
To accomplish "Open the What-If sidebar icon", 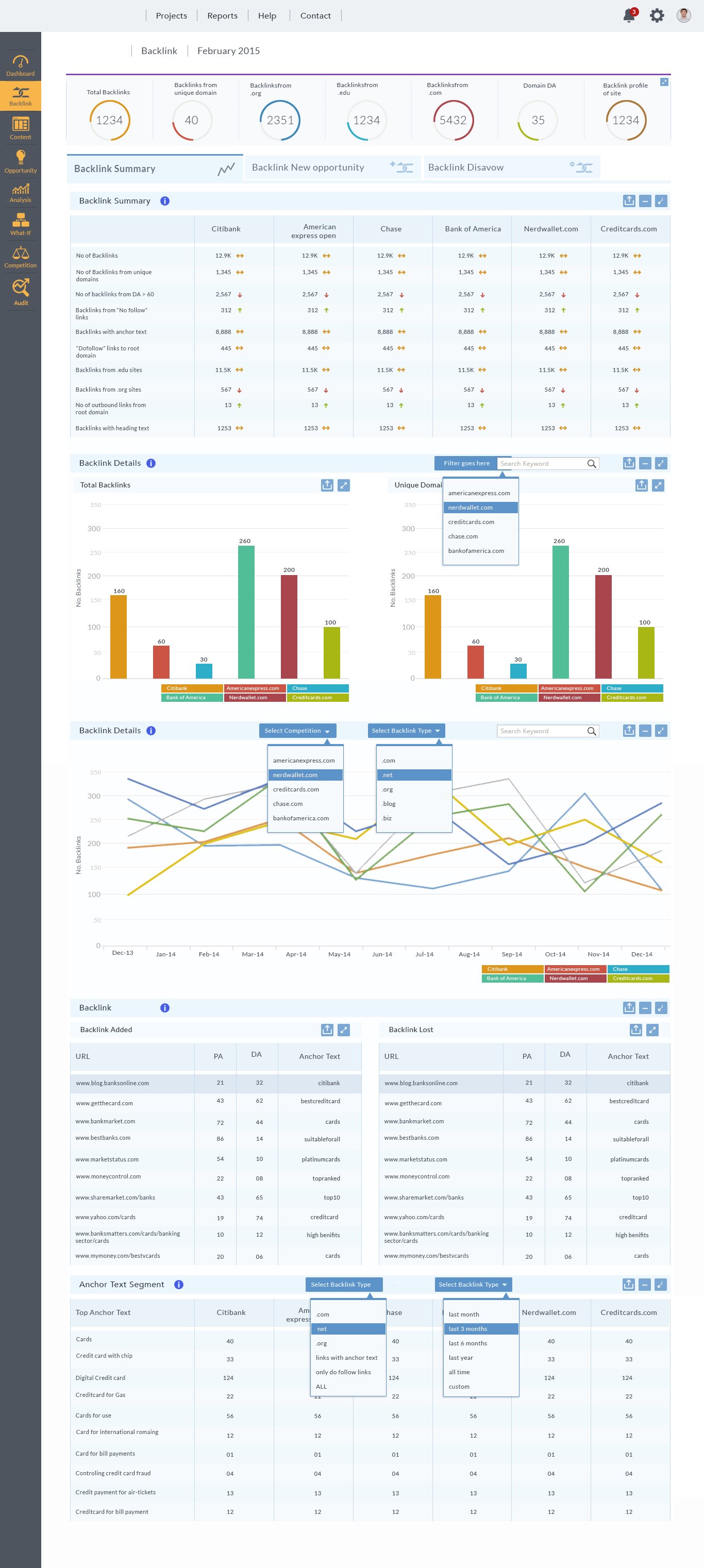I will point(20,224).
